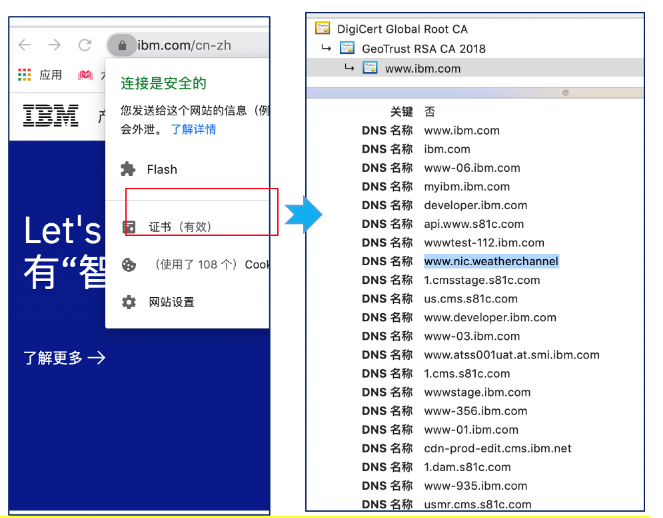Select GeoTrust RSA CA 2018 tree row

(x=475, y=49)
